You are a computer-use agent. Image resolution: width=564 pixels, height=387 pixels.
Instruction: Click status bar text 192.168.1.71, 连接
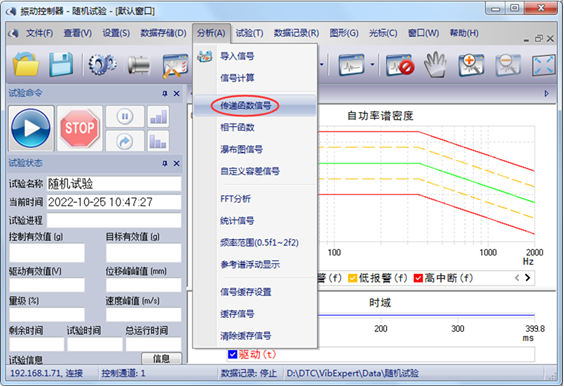click(47, 373)
